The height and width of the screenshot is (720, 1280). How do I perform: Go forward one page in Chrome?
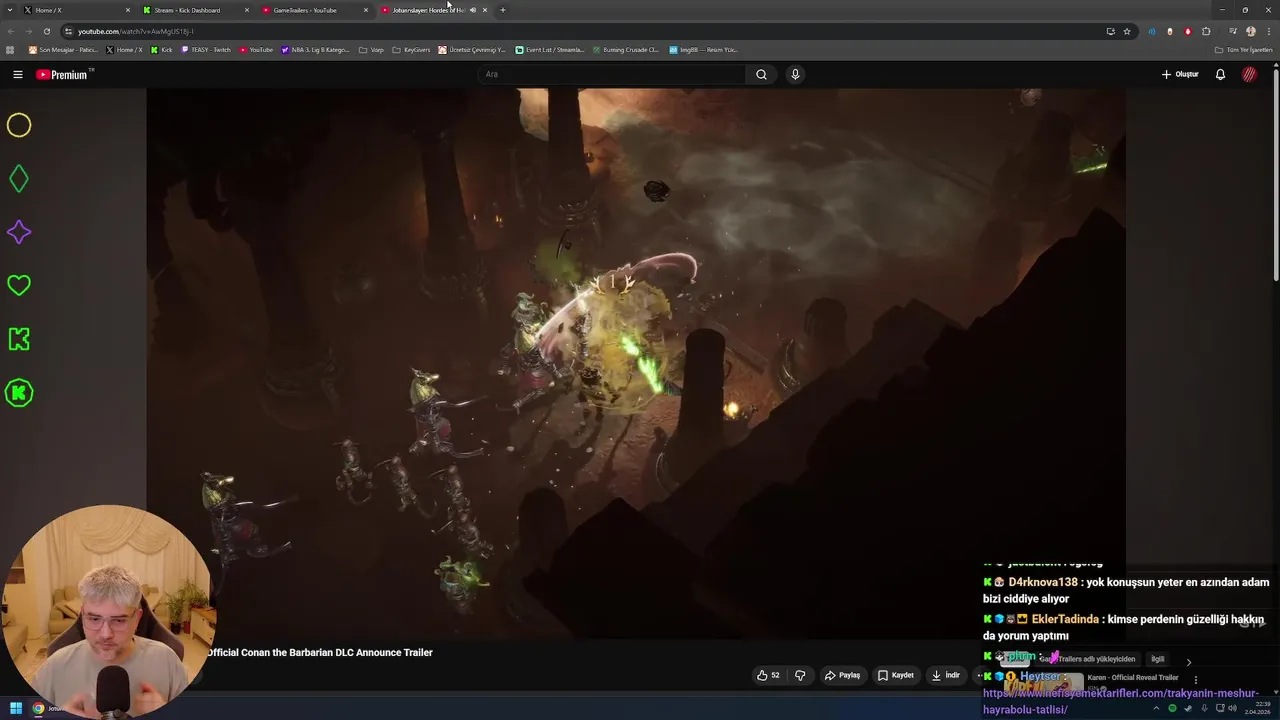(28, 31)
